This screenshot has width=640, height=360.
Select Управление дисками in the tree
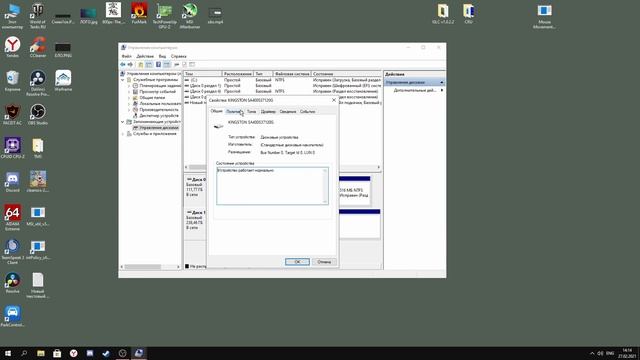pos(159,128)
